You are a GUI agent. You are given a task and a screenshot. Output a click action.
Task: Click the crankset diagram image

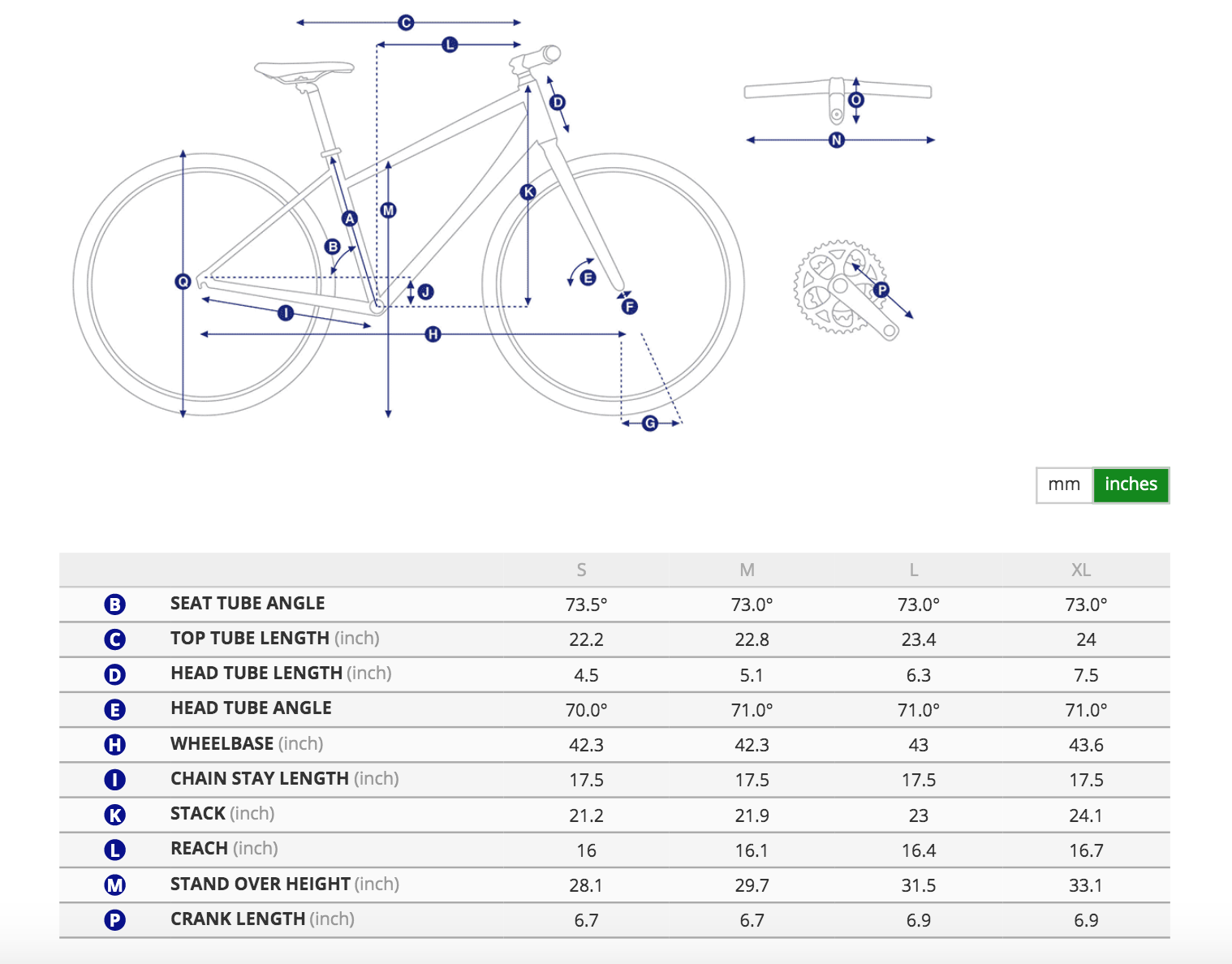[844, 290]
